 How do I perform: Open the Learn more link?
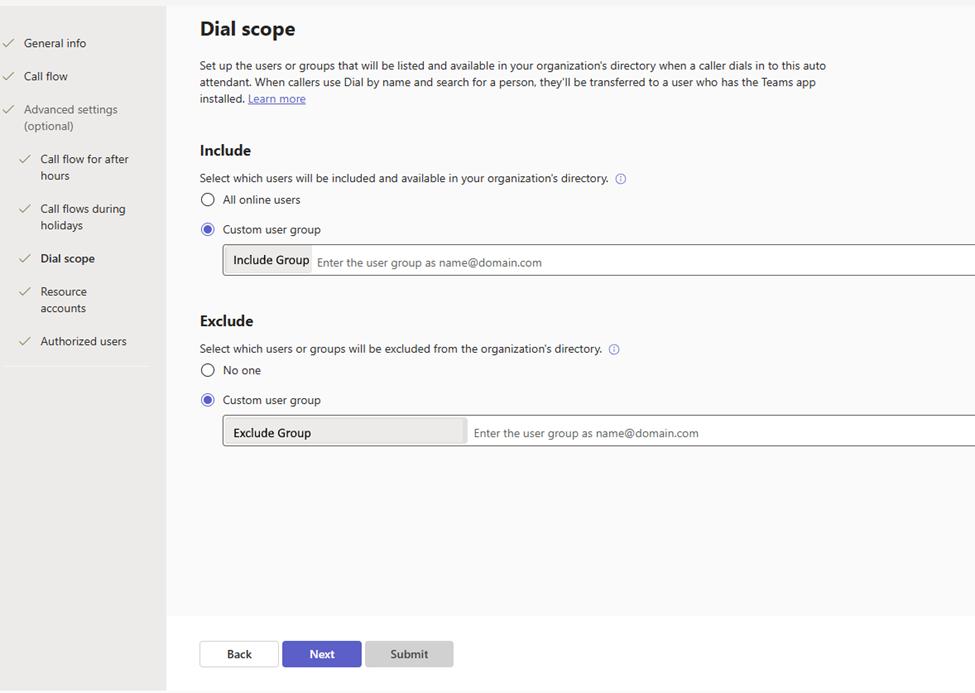click(276, 98)
